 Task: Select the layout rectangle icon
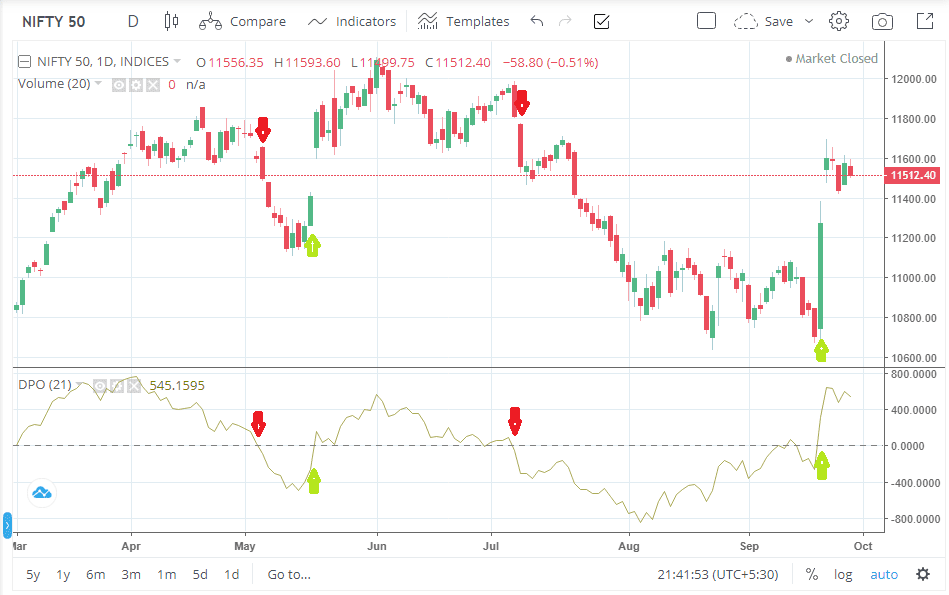706,21
